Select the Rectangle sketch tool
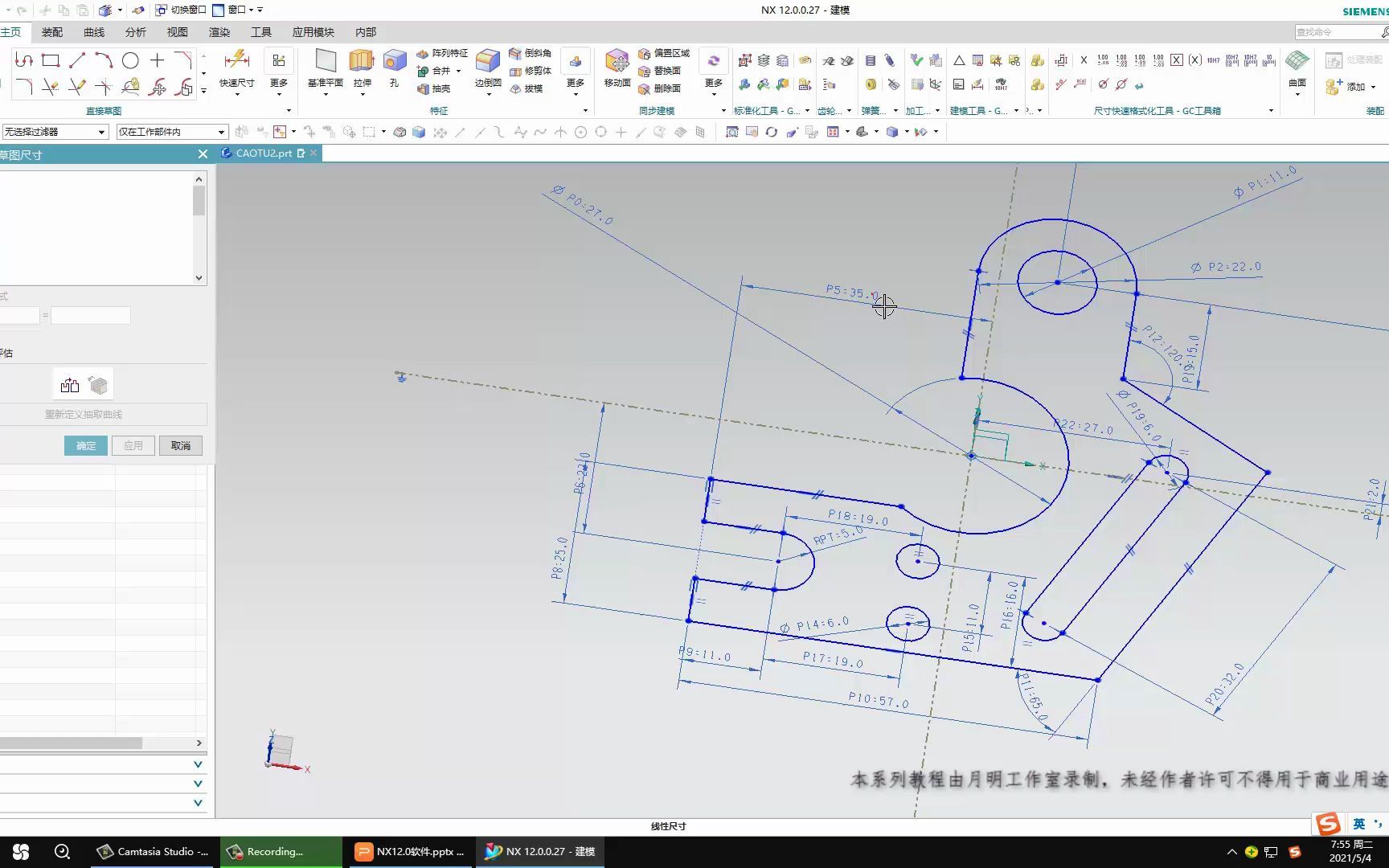The height and width of the screenshot is (868, 1389). point(51,60)
